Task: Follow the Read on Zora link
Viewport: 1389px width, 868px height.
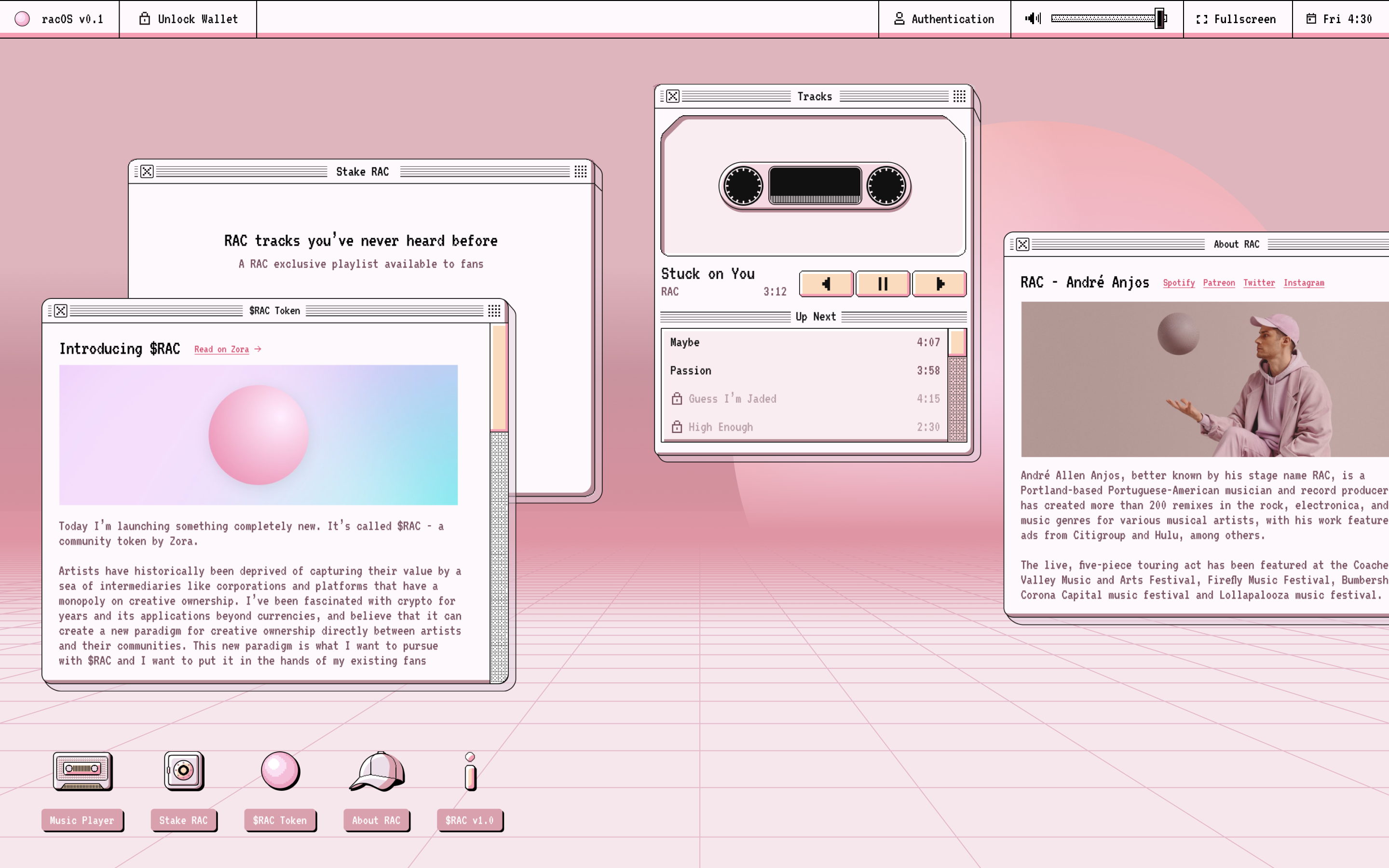Action: pos(221,349)
